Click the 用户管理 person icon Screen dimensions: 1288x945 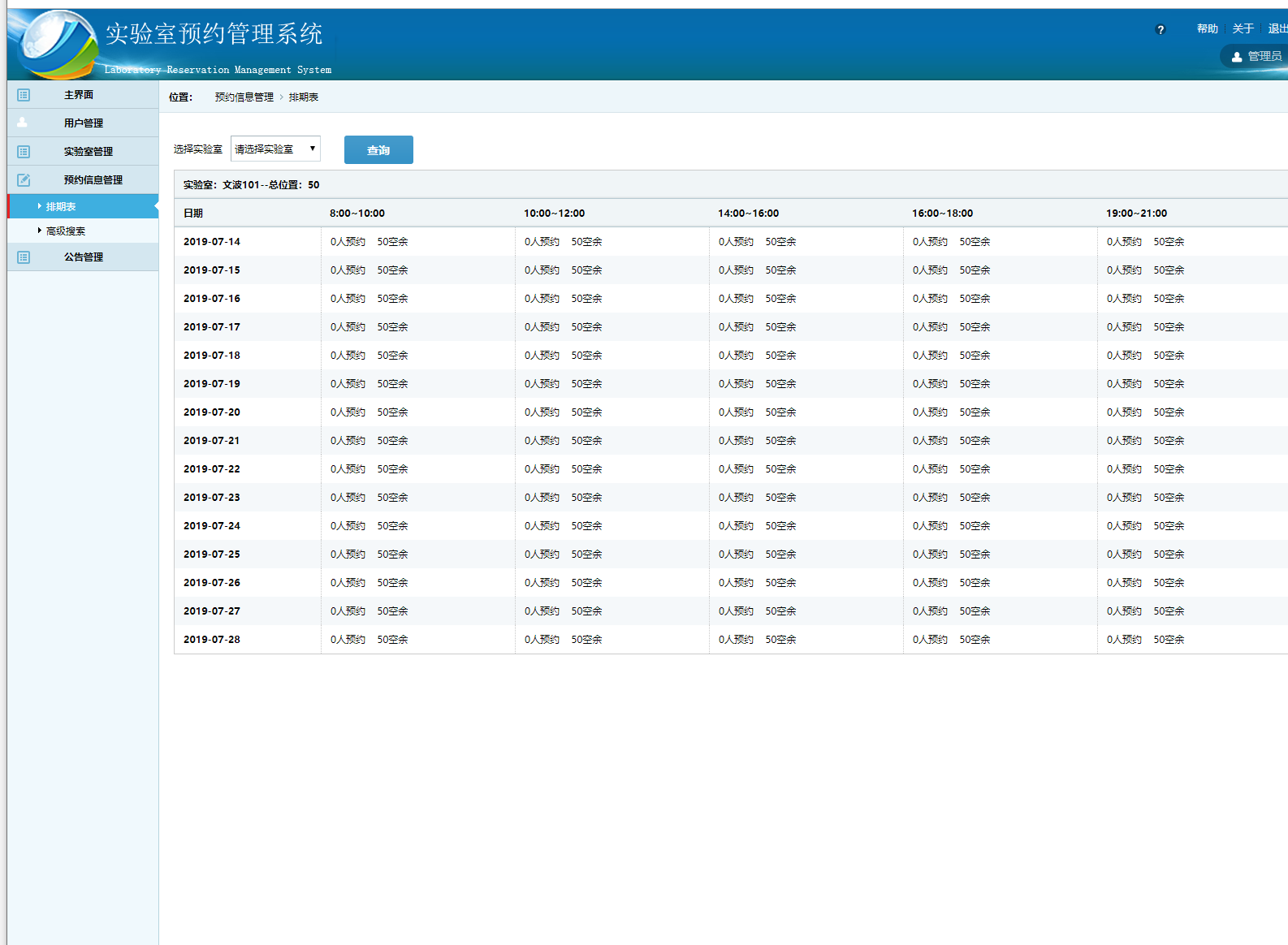[23, 123]
